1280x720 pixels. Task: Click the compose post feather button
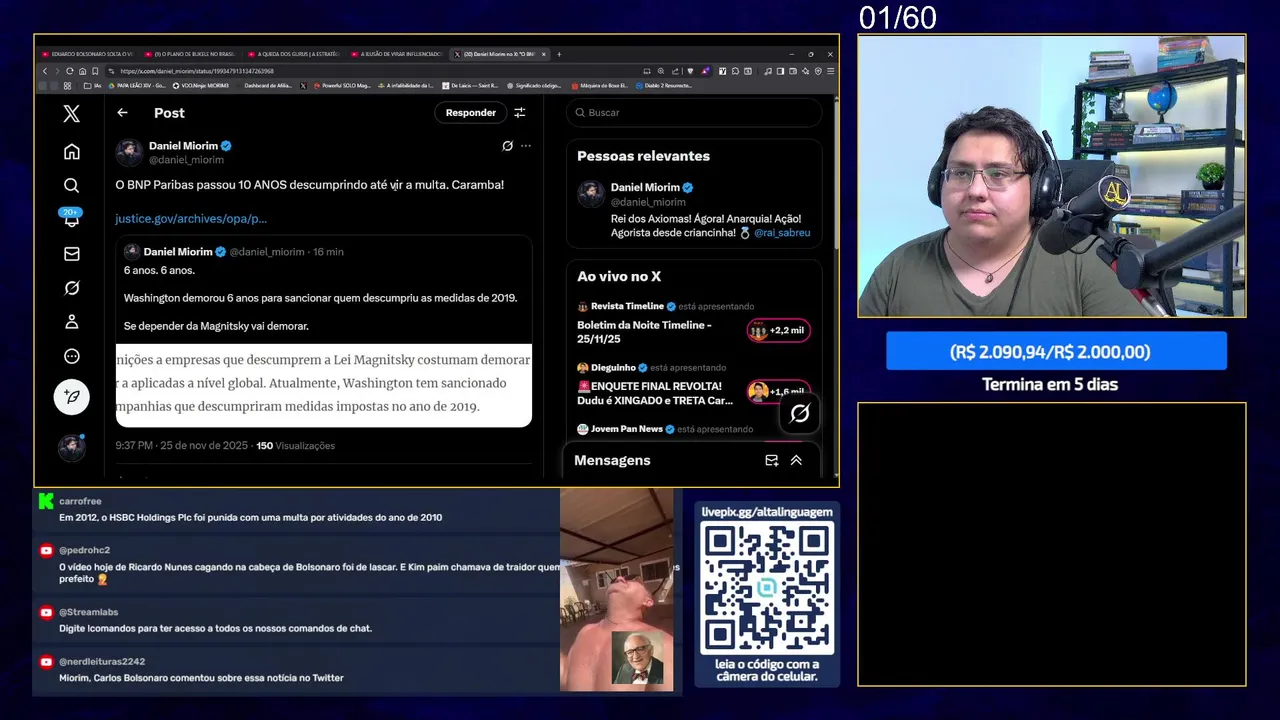tap(71, 397)
